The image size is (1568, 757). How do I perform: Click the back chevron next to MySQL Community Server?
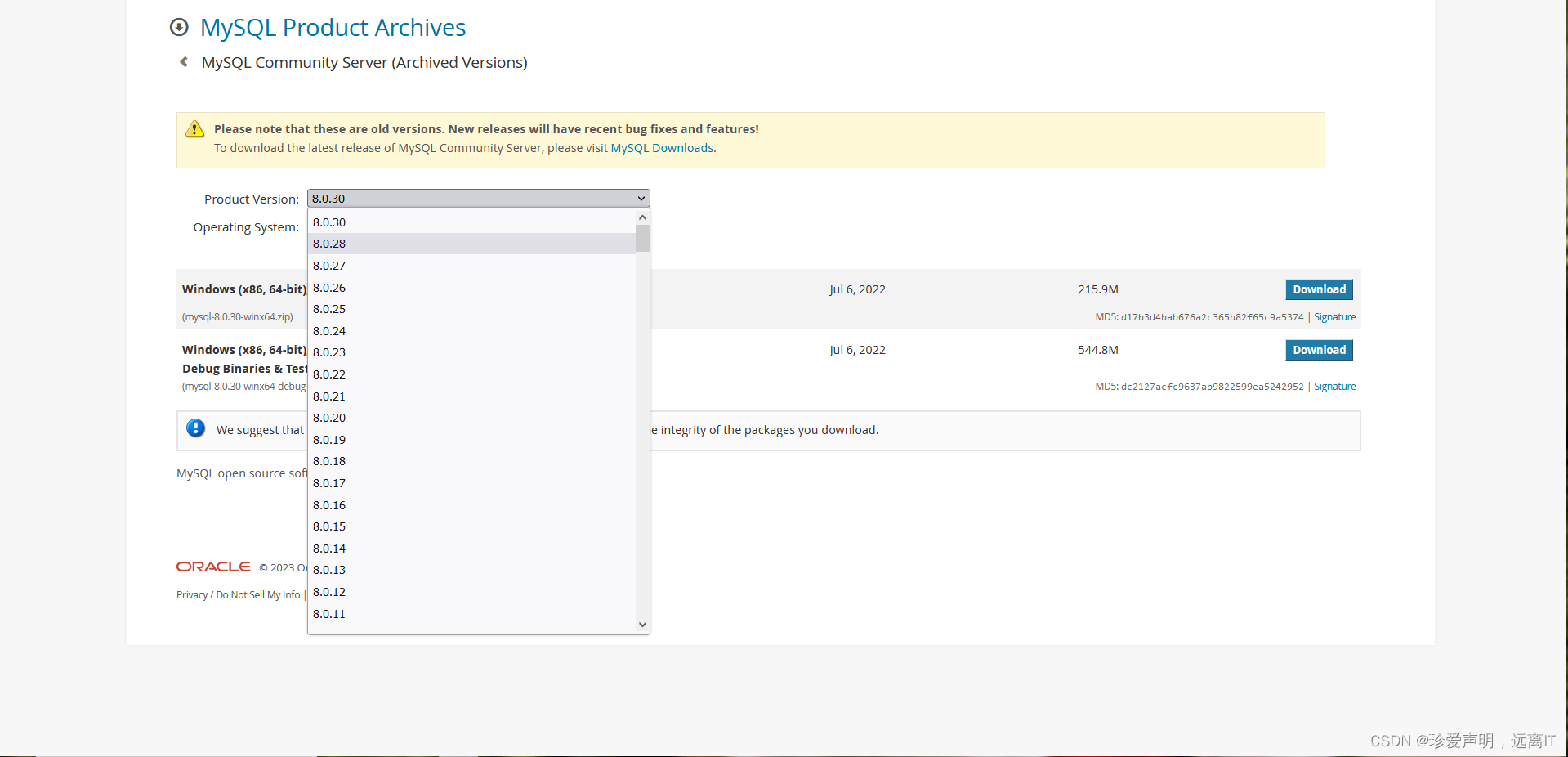[x=184, y=62]
